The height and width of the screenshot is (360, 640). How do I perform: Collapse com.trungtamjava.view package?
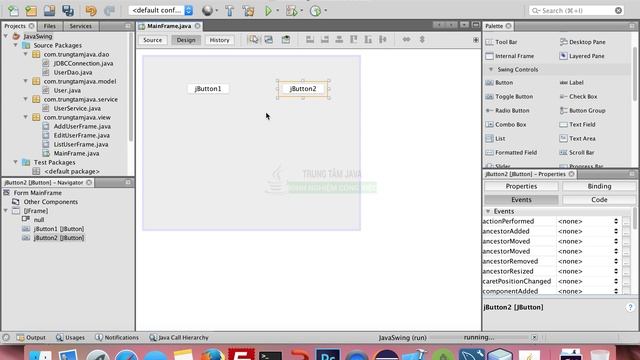25,117
